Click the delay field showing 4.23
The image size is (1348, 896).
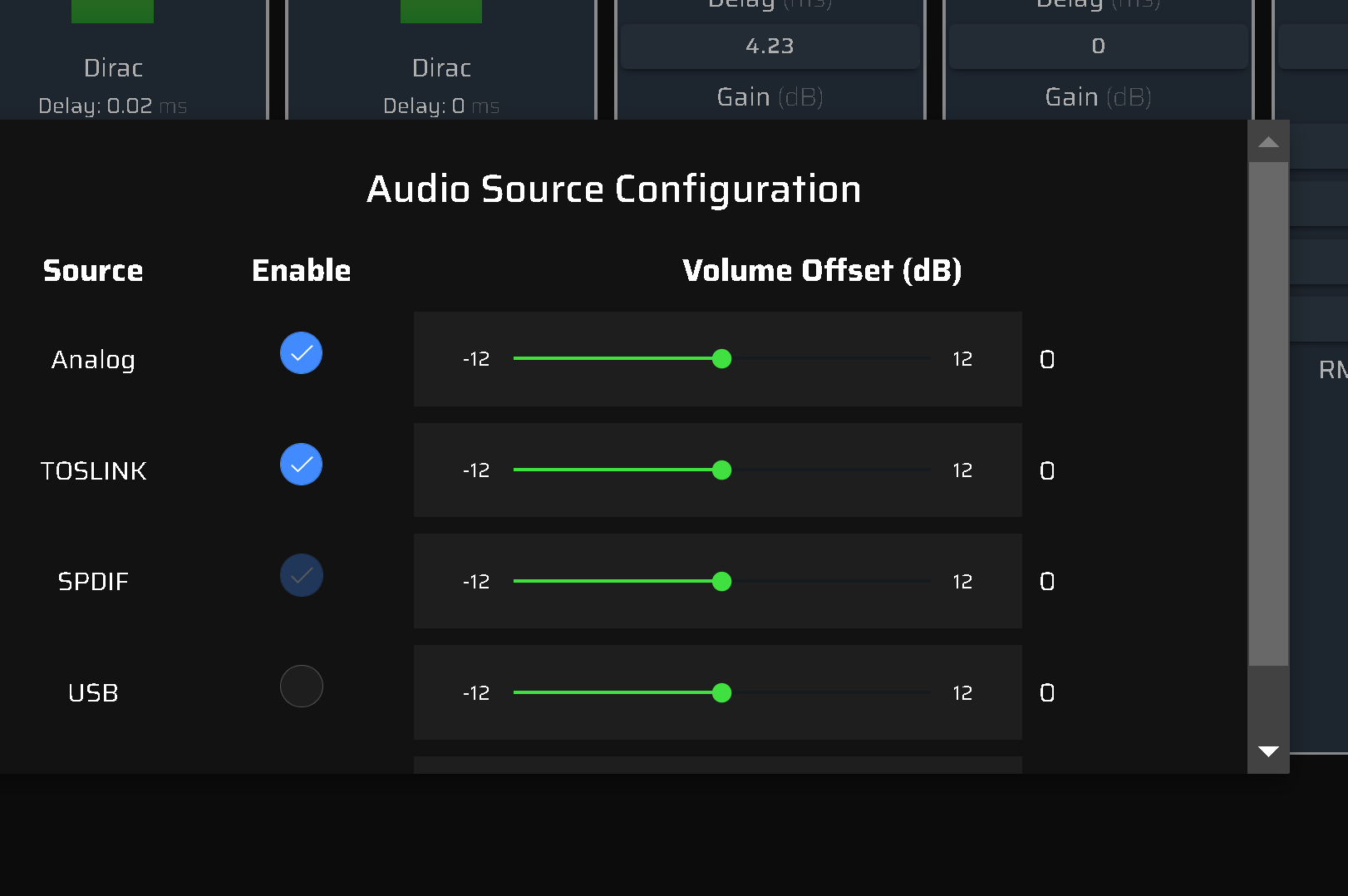tap(770, 47)
